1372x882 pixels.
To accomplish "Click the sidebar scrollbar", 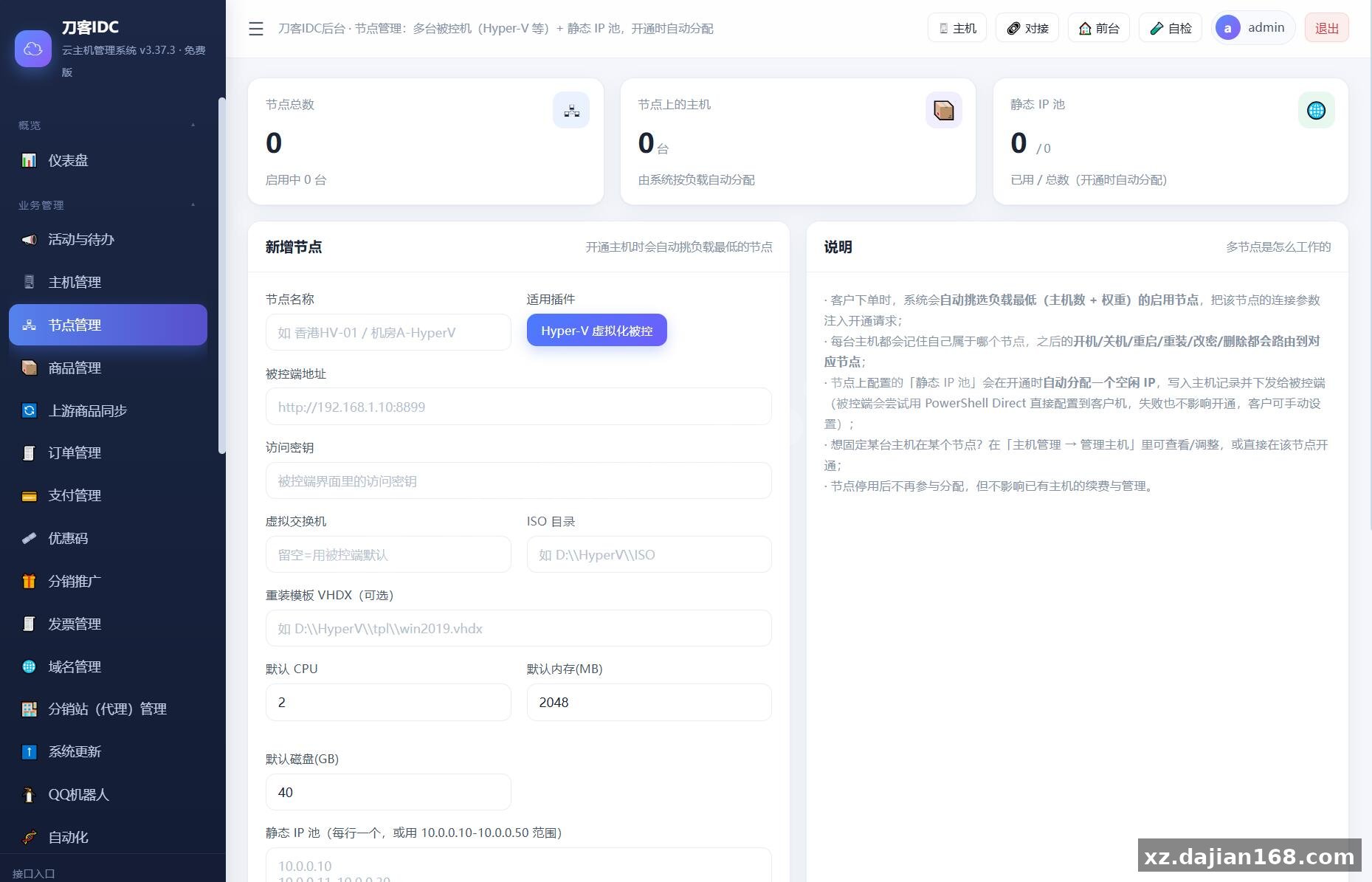I will click(x=222, y=276).
